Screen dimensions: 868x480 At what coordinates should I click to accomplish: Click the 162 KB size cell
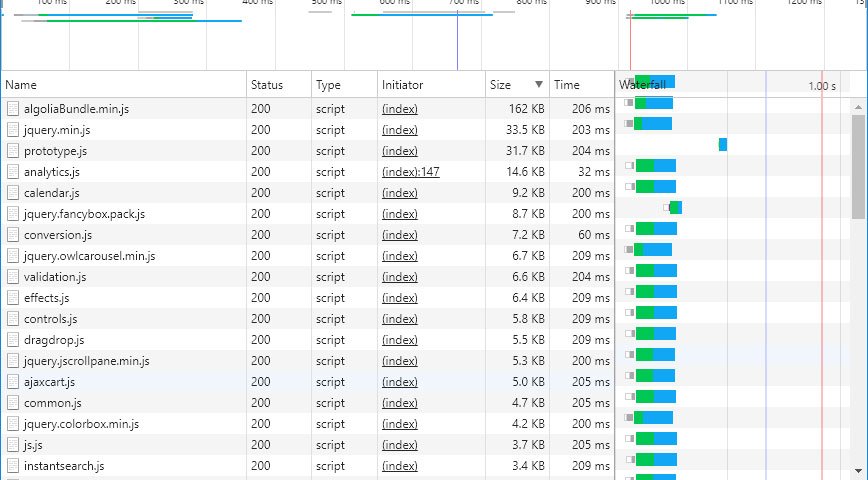tap(518, 109)
